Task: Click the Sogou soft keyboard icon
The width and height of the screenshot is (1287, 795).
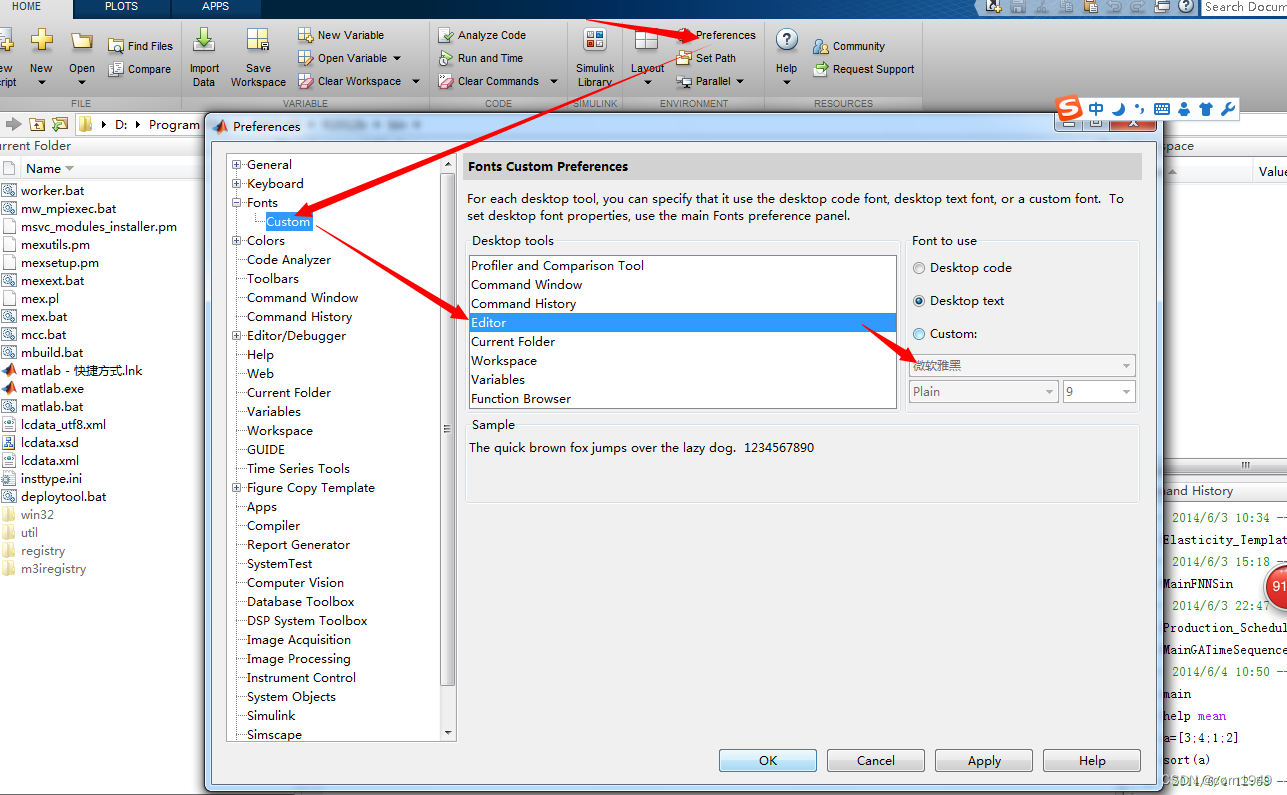Action: tap(1162, 109)
